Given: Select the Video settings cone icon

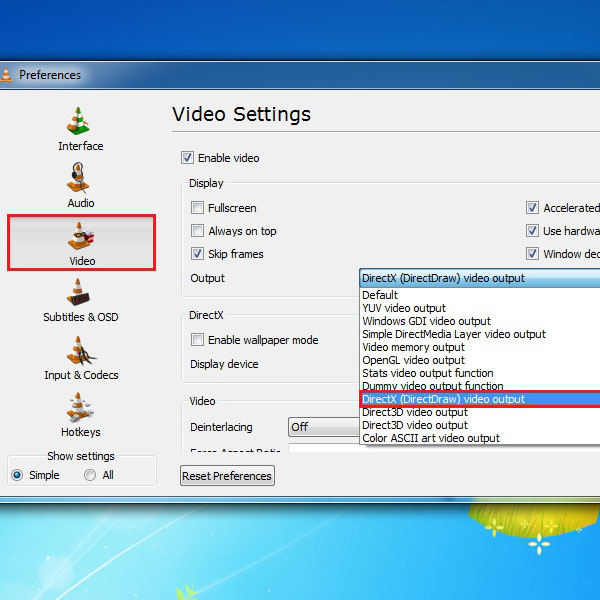Looking at the screenshot, I should (81, 236).
